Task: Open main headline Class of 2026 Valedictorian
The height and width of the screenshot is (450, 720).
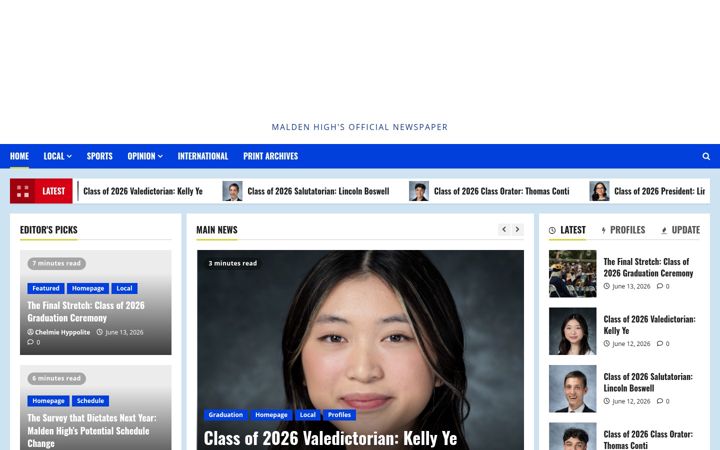Action: (x=330, y=438)
